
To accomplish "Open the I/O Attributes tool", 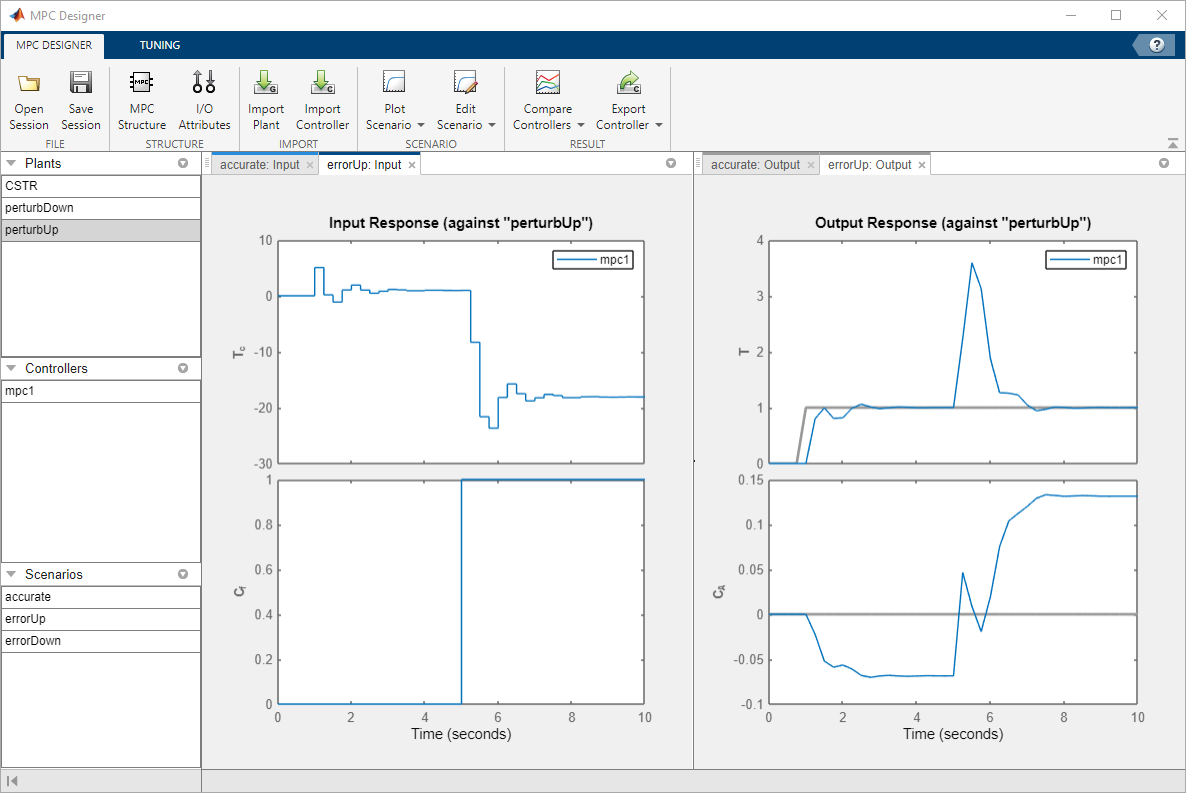I will 204,101.
